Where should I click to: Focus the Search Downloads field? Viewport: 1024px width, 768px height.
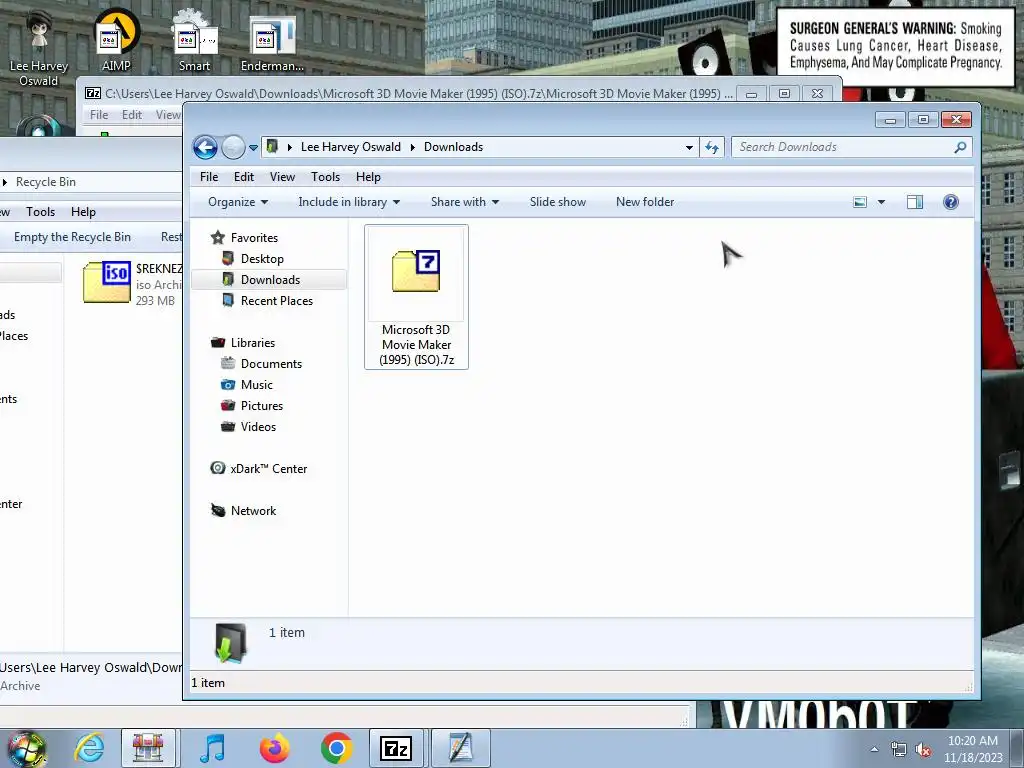tap(842, 148)
